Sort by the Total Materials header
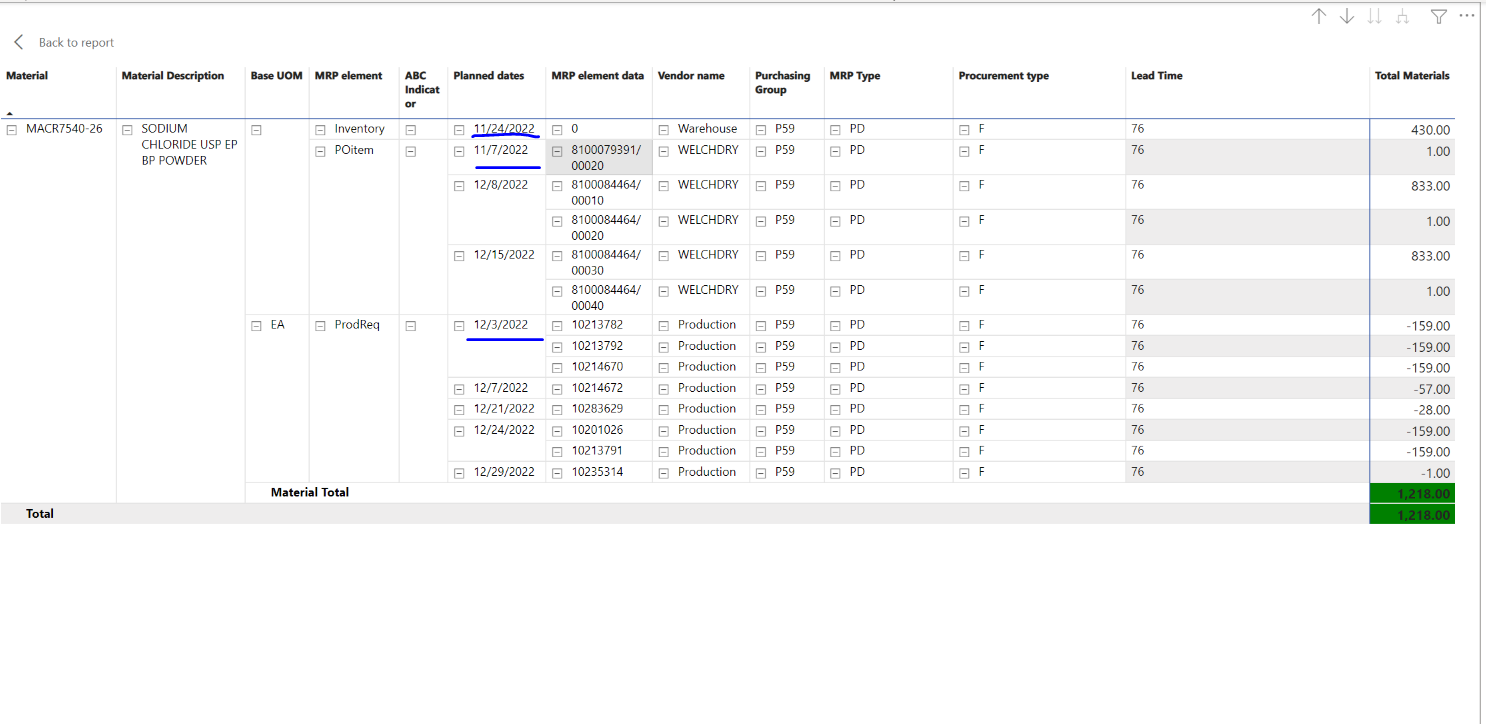Image resolution: width=1486 pixels, height=724 pixels. [1412, 76]
